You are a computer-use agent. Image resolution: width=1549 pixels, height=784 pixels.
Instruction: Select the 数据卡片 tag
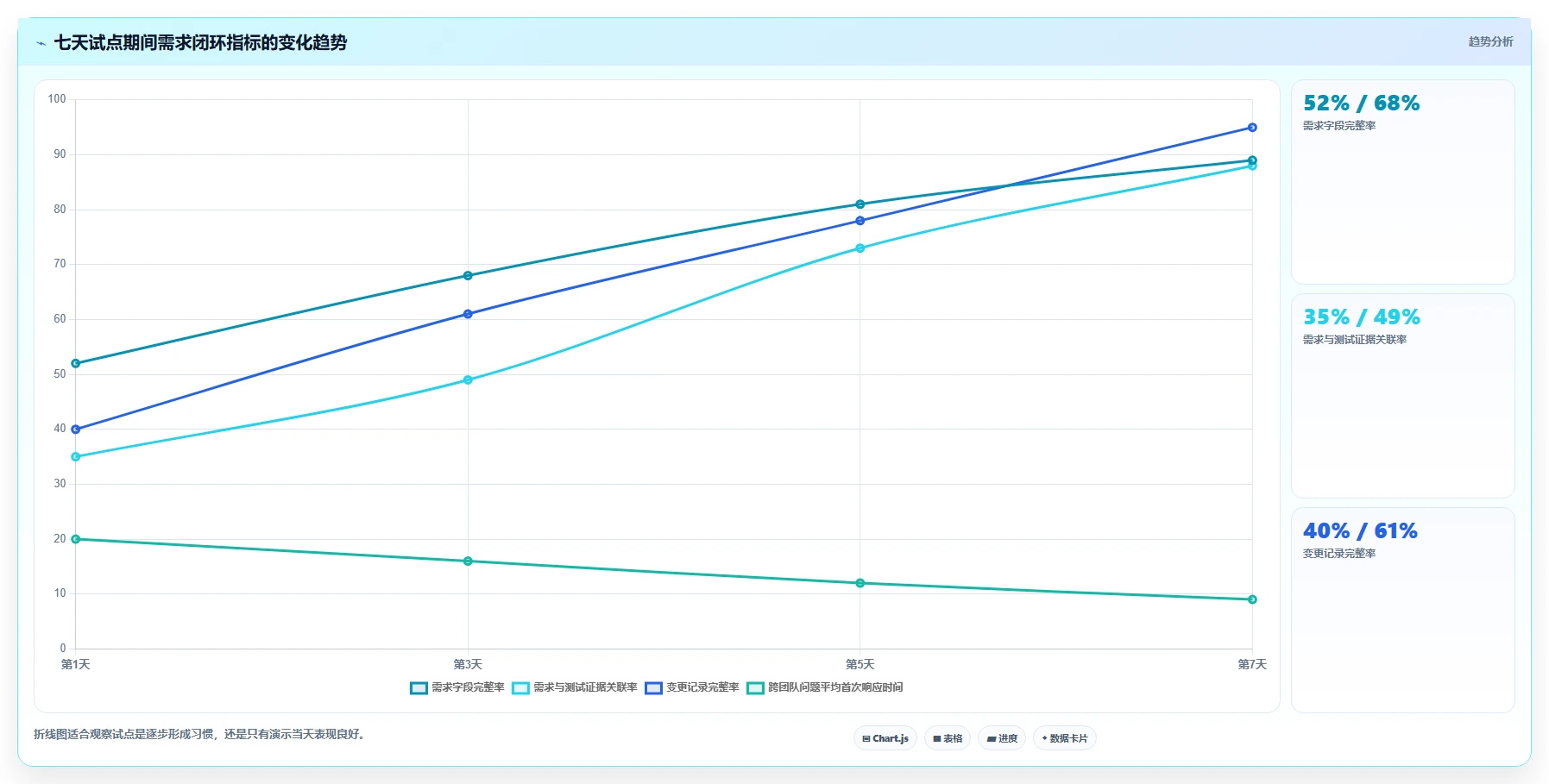click(x=1065, y=738)
